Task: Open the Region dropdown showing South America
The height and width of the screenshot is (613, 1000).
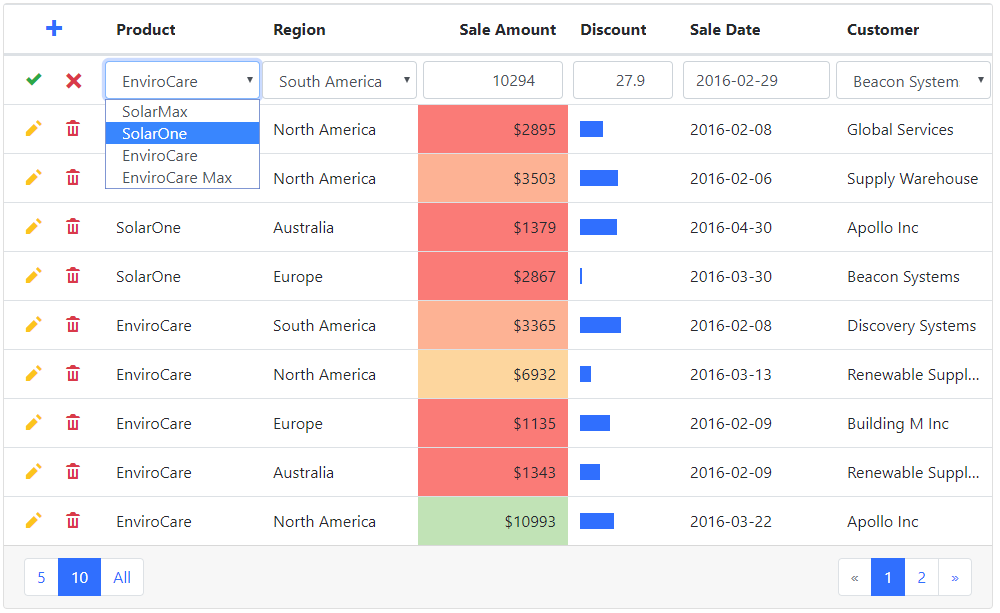Action: pos(340,81)
